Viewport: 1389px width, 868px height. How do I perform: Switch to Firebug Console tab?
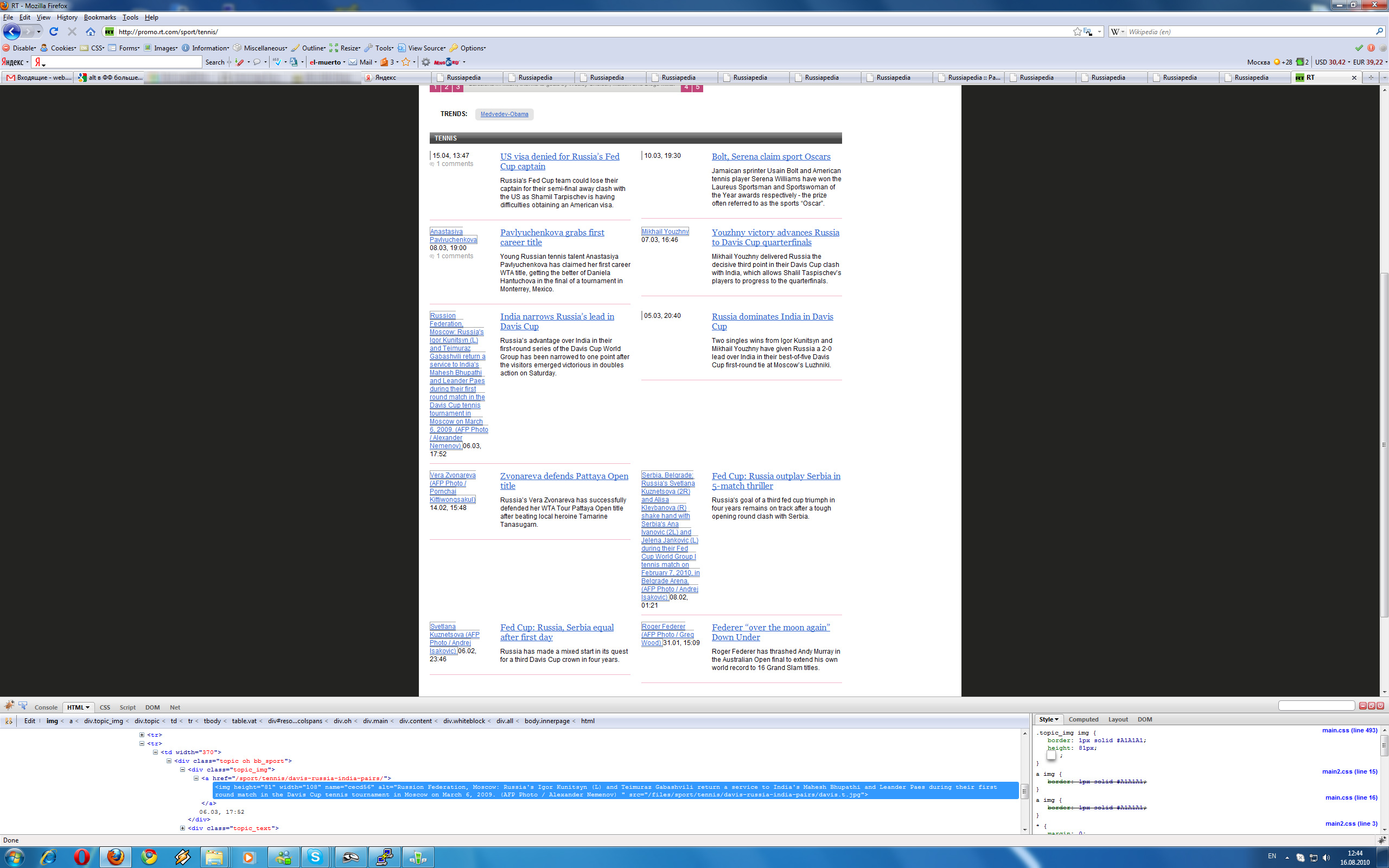(46, 707)
